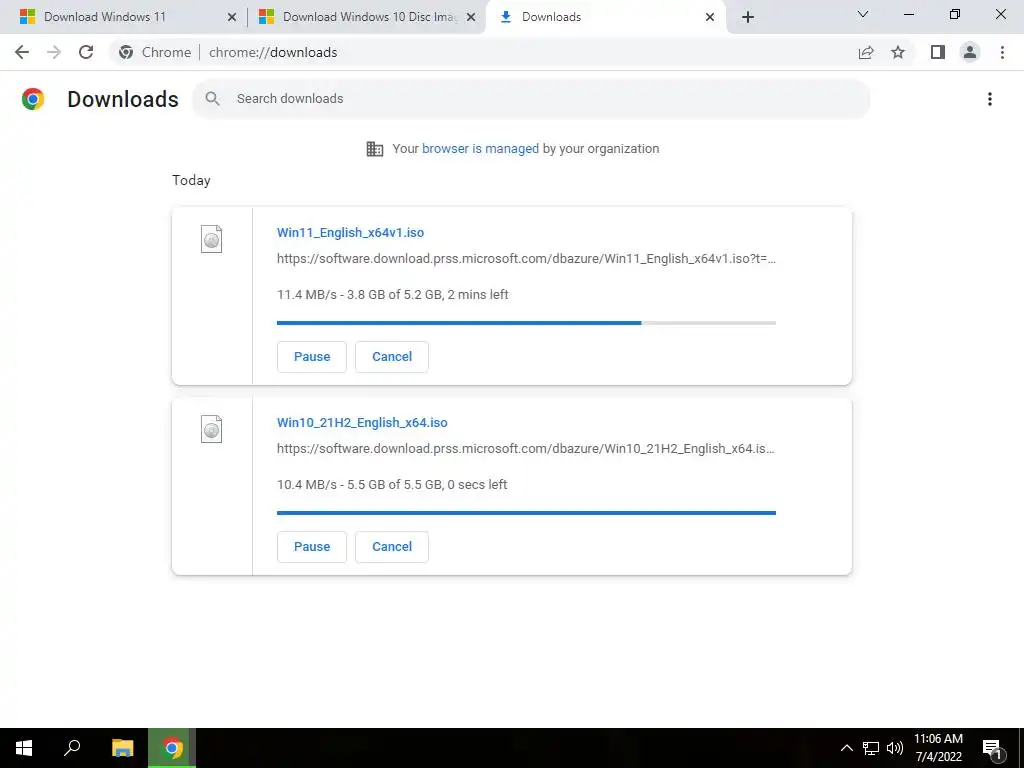Switch to Download Windows 10 Disc Image tab
This screenshot has height=768, width=1024.
370,17
